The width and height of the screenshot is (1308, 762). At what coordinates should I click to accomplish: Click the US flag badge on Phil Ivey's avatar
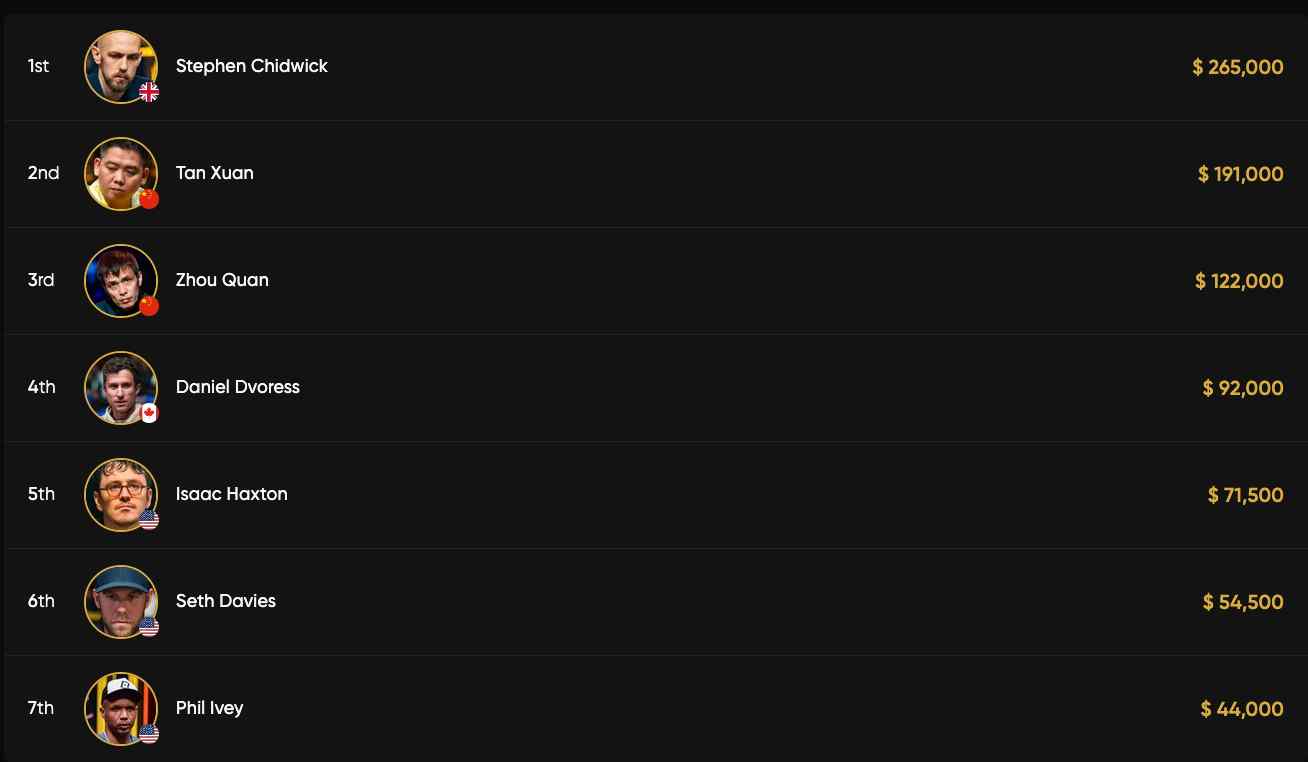click(149, 734)
